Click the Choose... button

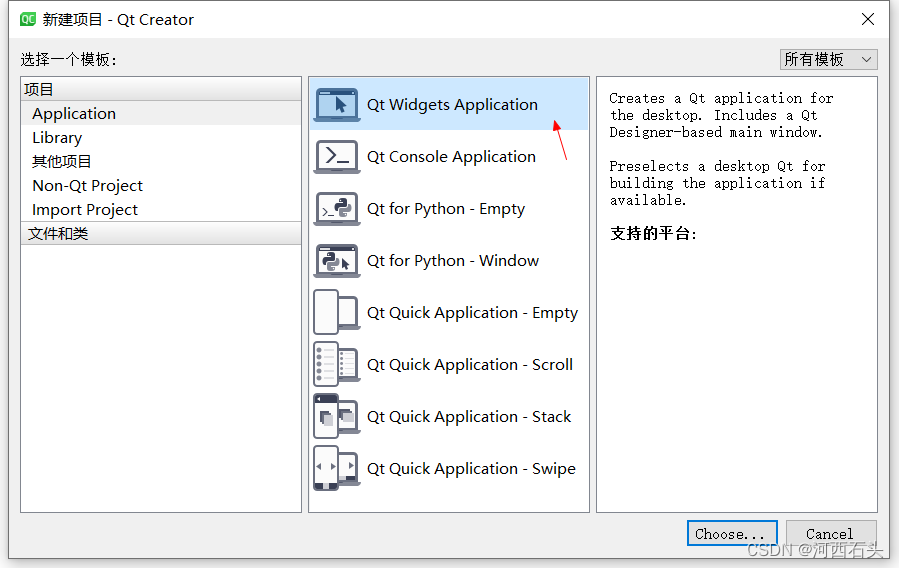tap(732, 534)
